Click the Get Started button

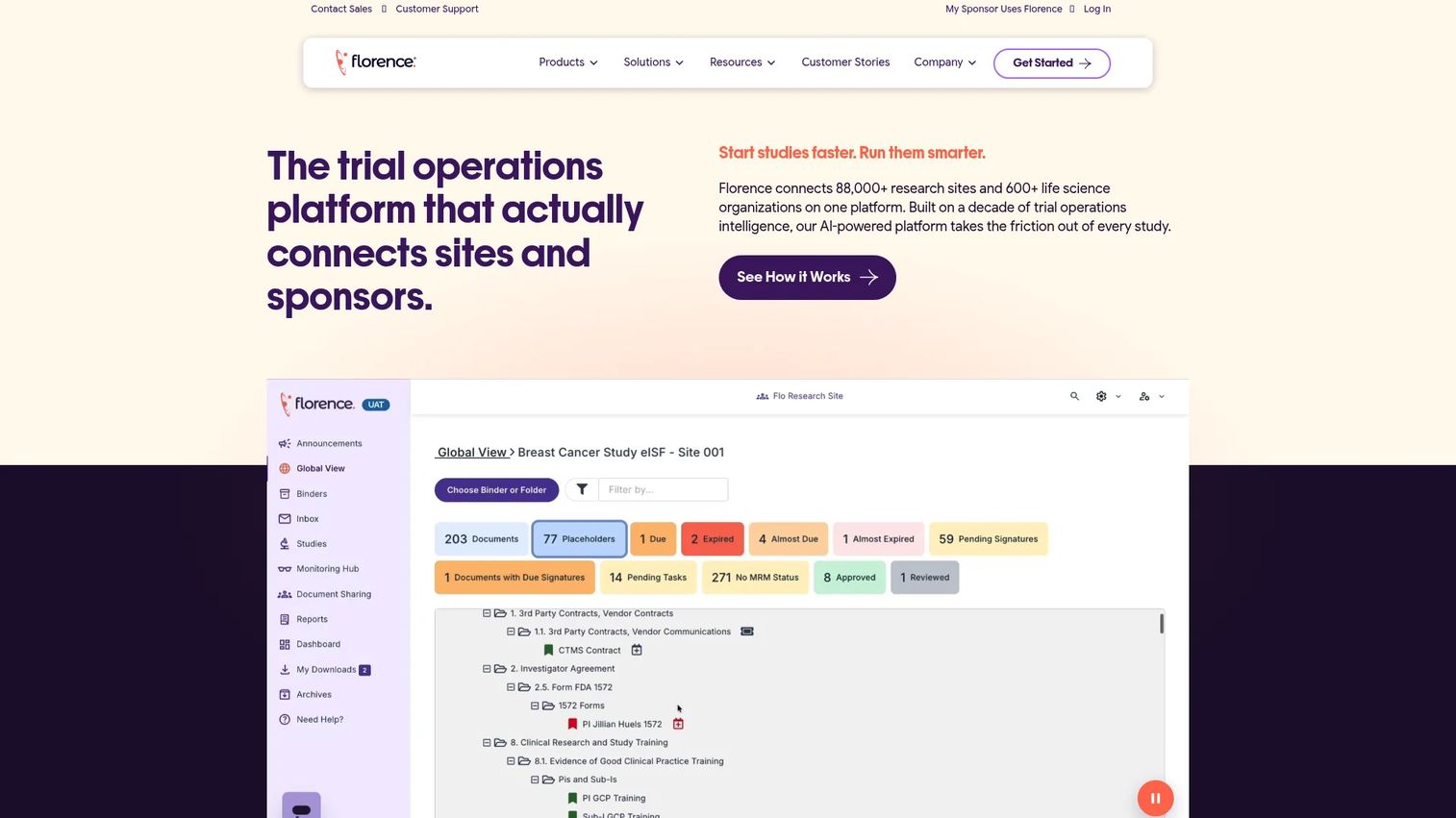coord(1052,63)
